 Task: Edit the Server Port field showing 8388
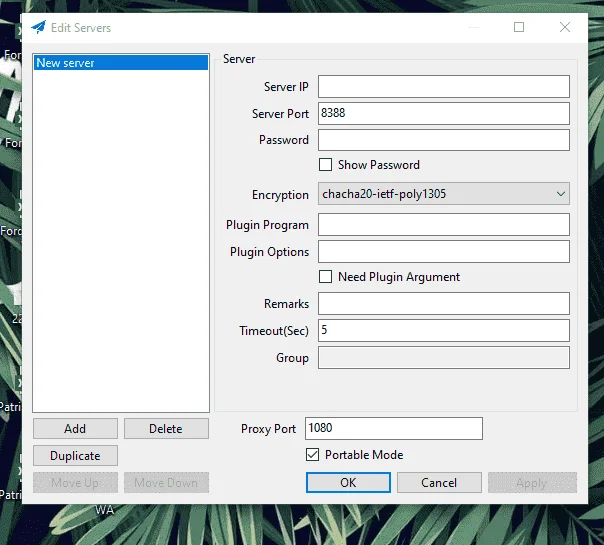coord(444,113)
